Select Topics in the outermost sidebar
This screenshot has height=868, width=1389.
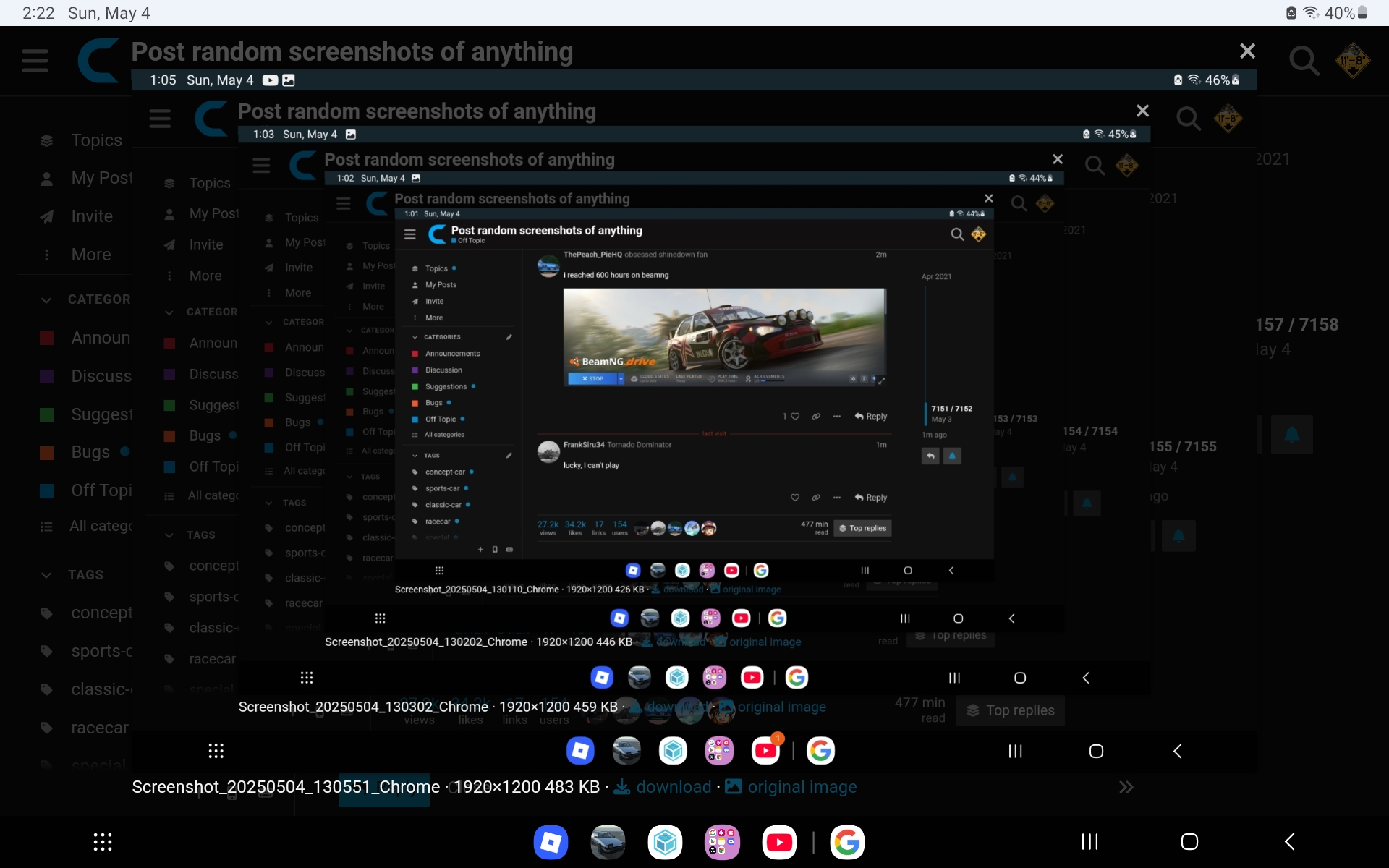tap(95, 140)
